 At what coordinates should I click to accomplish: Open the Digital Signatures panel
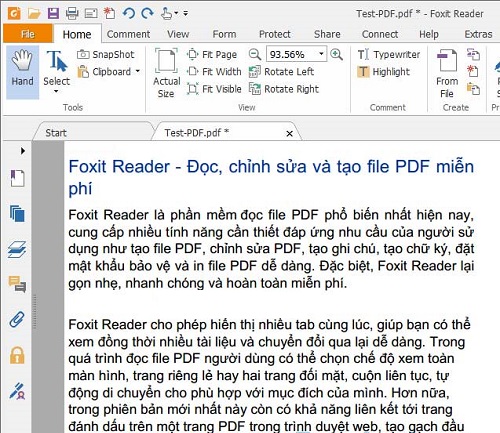point(17,391)
